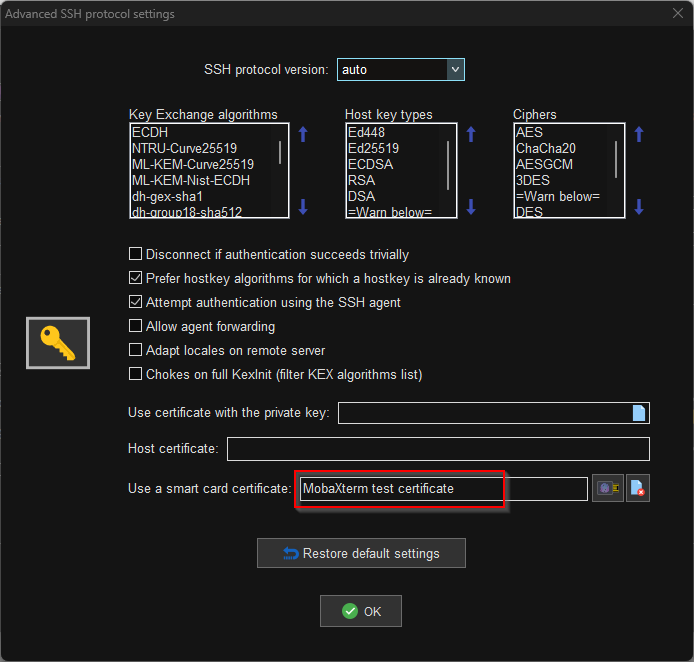The height and width of the screenshot is (662, 694).
Task: Enable Allow agent forwarding checkbox
Action: tap(135, 326)
